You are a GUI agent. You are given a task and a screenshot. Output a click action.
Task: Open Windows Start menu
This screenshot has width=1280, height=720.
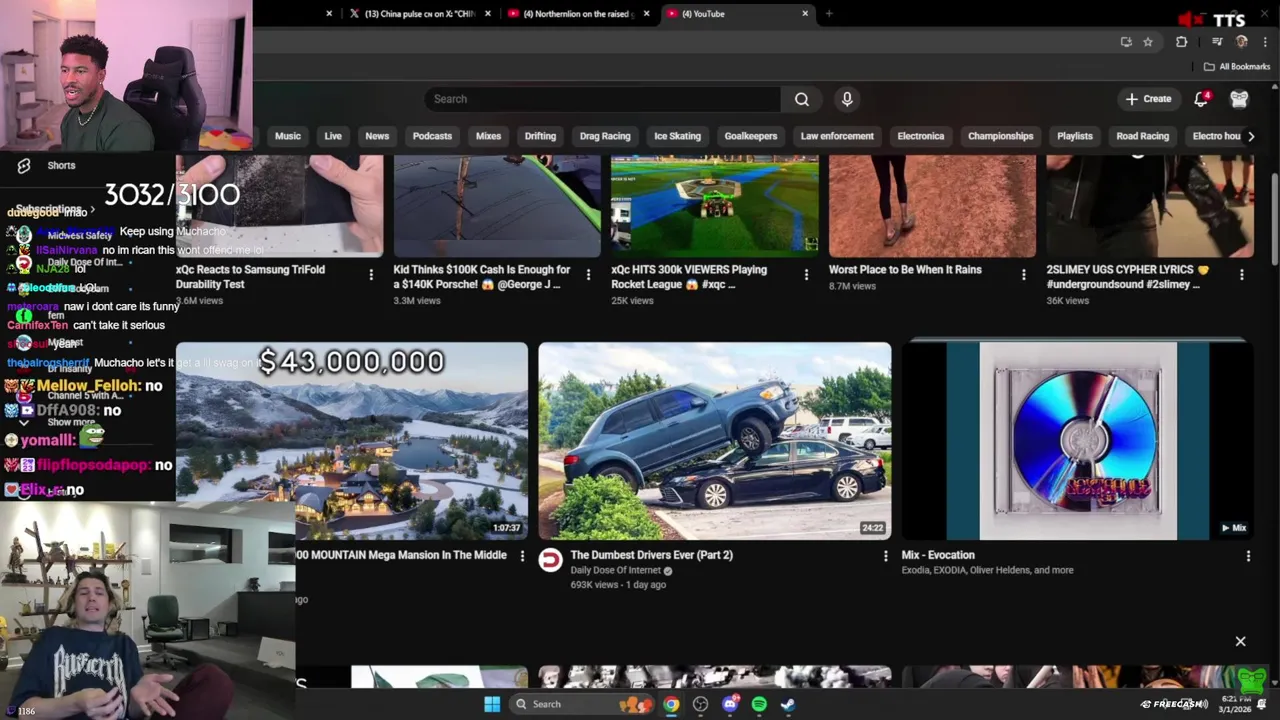tap(492, 704)
